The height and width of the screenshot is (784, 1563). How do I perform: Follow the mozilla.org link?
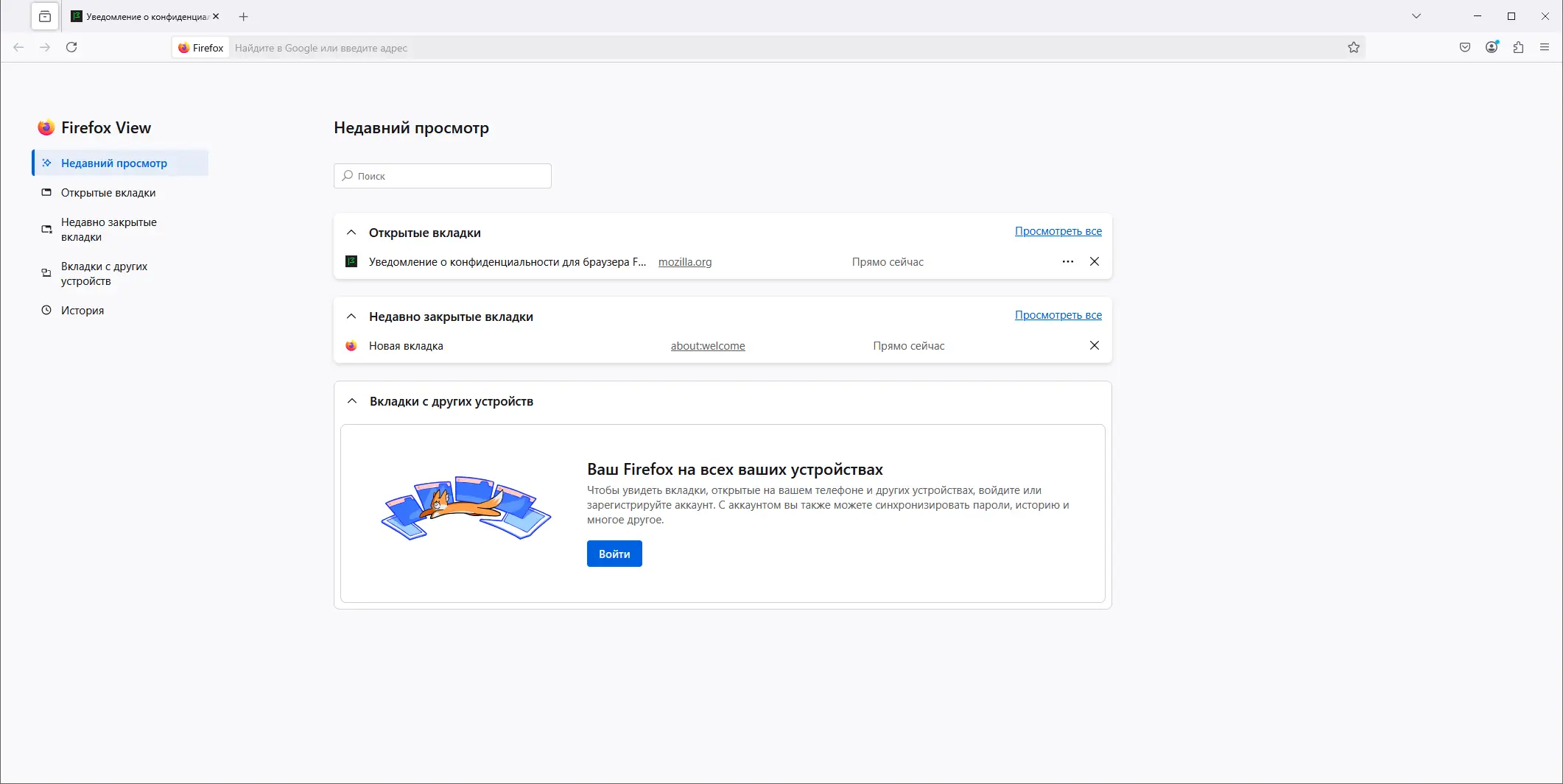coord(684,261)
